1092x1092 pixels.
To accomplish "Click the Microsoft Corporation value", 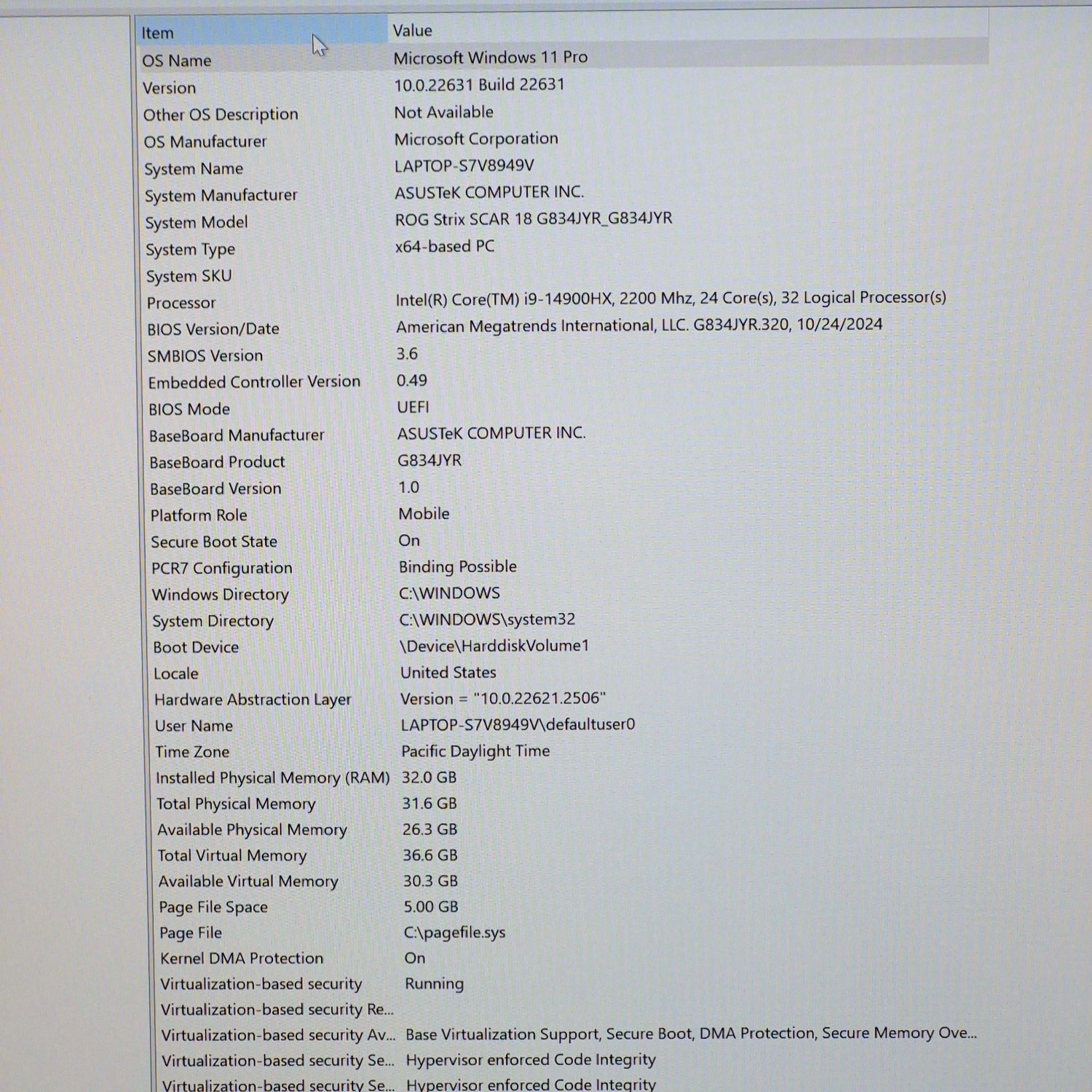I will coord(476,139).
